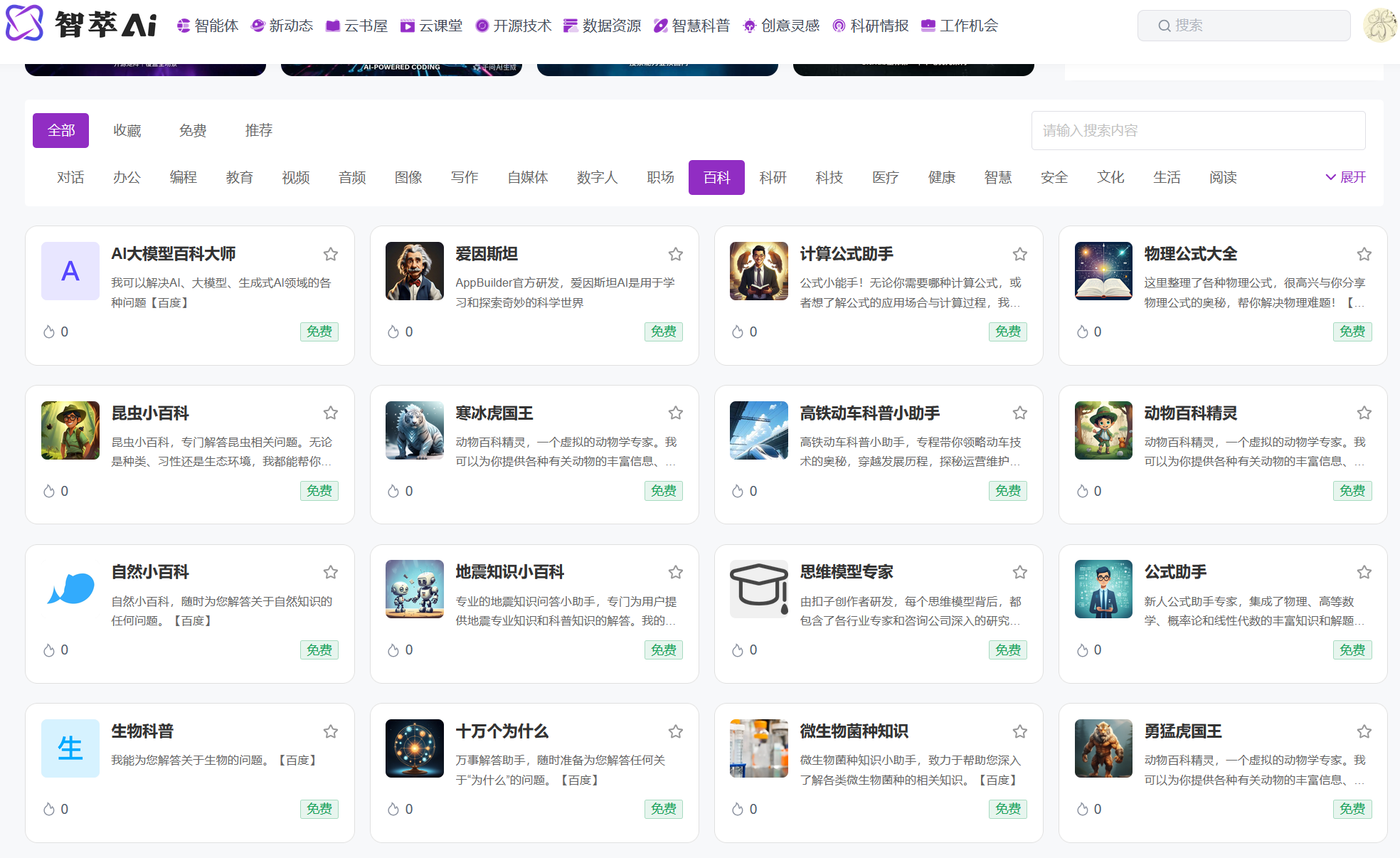The image size is (1400, 858).
Task: Star the 计算公式助手 card
Action: pos(1020,254)
